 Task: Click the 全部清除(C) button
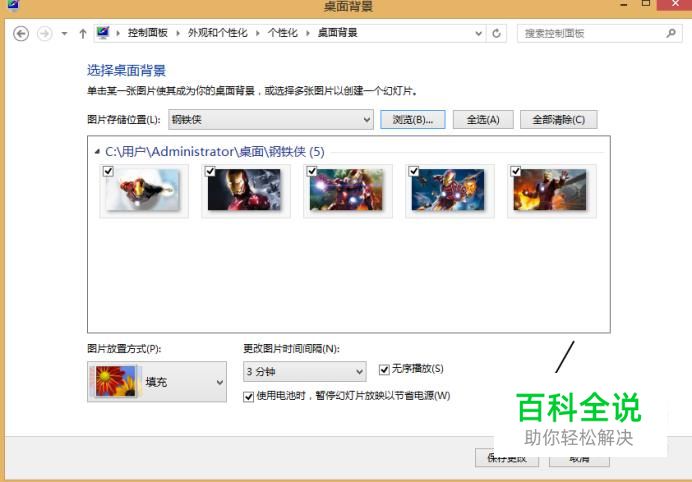click(559, 120)
